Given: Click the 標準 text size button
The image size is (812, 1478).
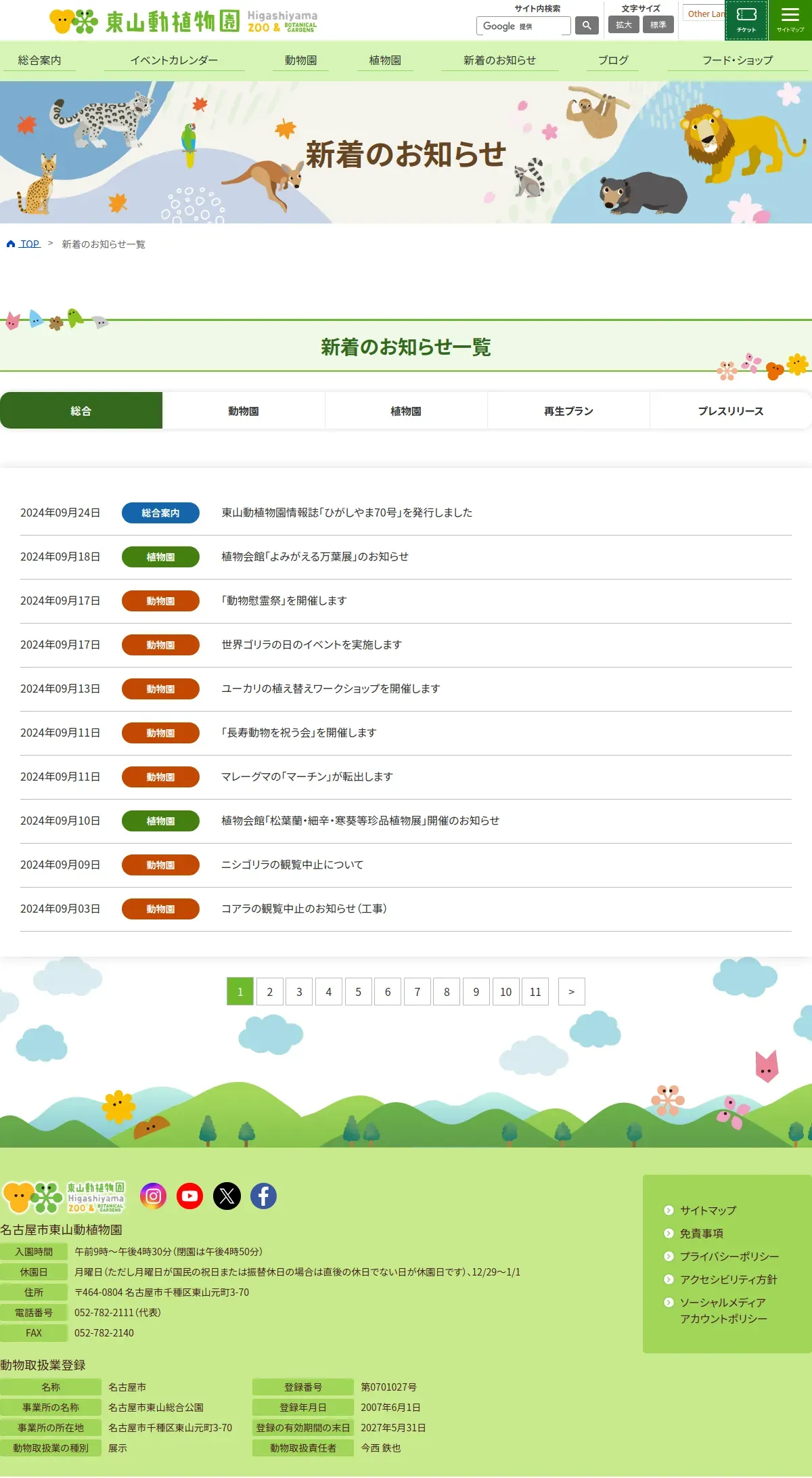Looking at the screenshot, I should 658,24.
